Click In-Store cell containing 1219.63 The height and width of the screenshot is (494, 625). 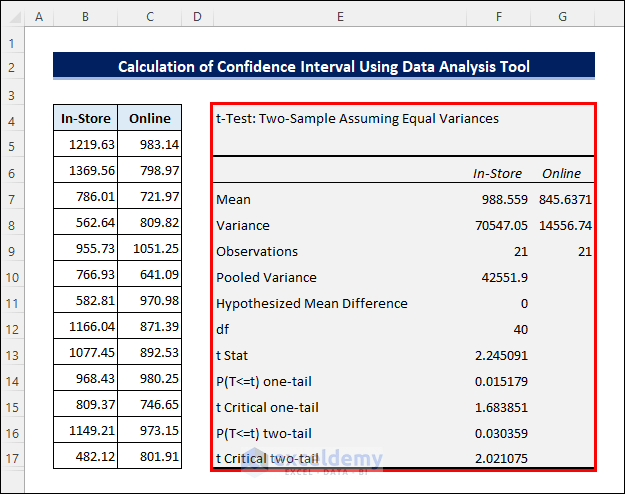coord(85,145)
